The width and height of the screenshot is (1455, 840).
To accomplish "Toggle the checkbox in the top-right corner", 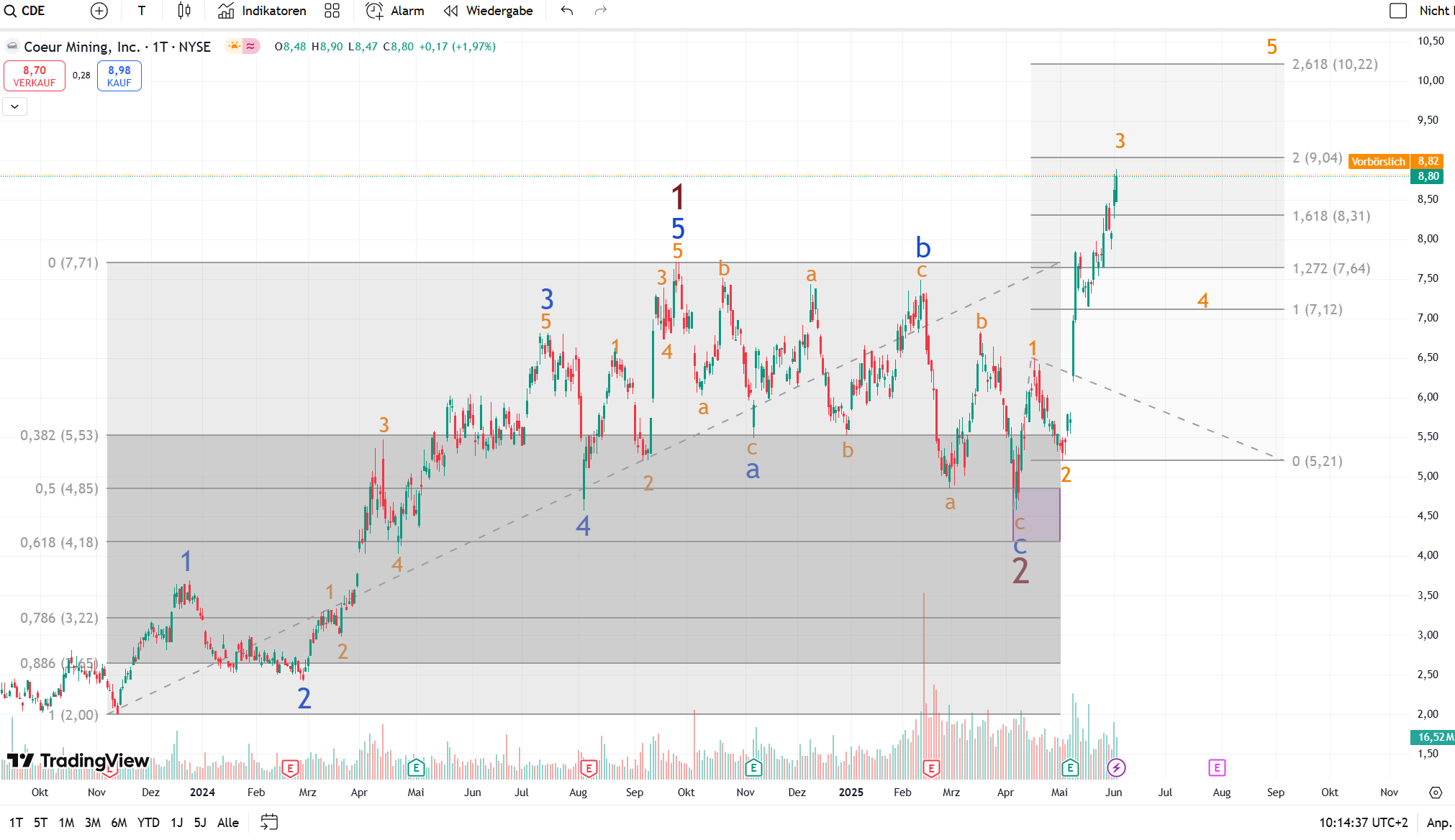I will pos(1397,11).
